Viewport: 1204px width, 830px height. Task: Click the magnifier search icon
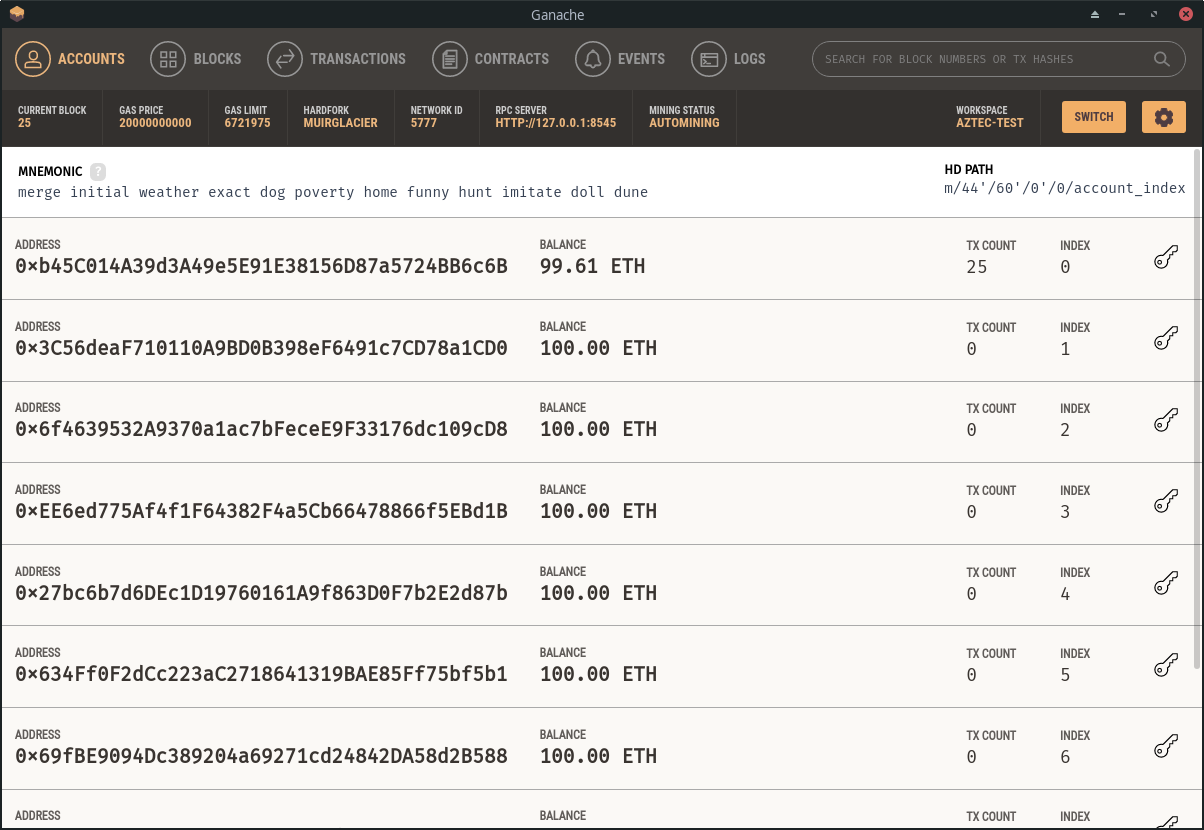(x=1162, y=59)
